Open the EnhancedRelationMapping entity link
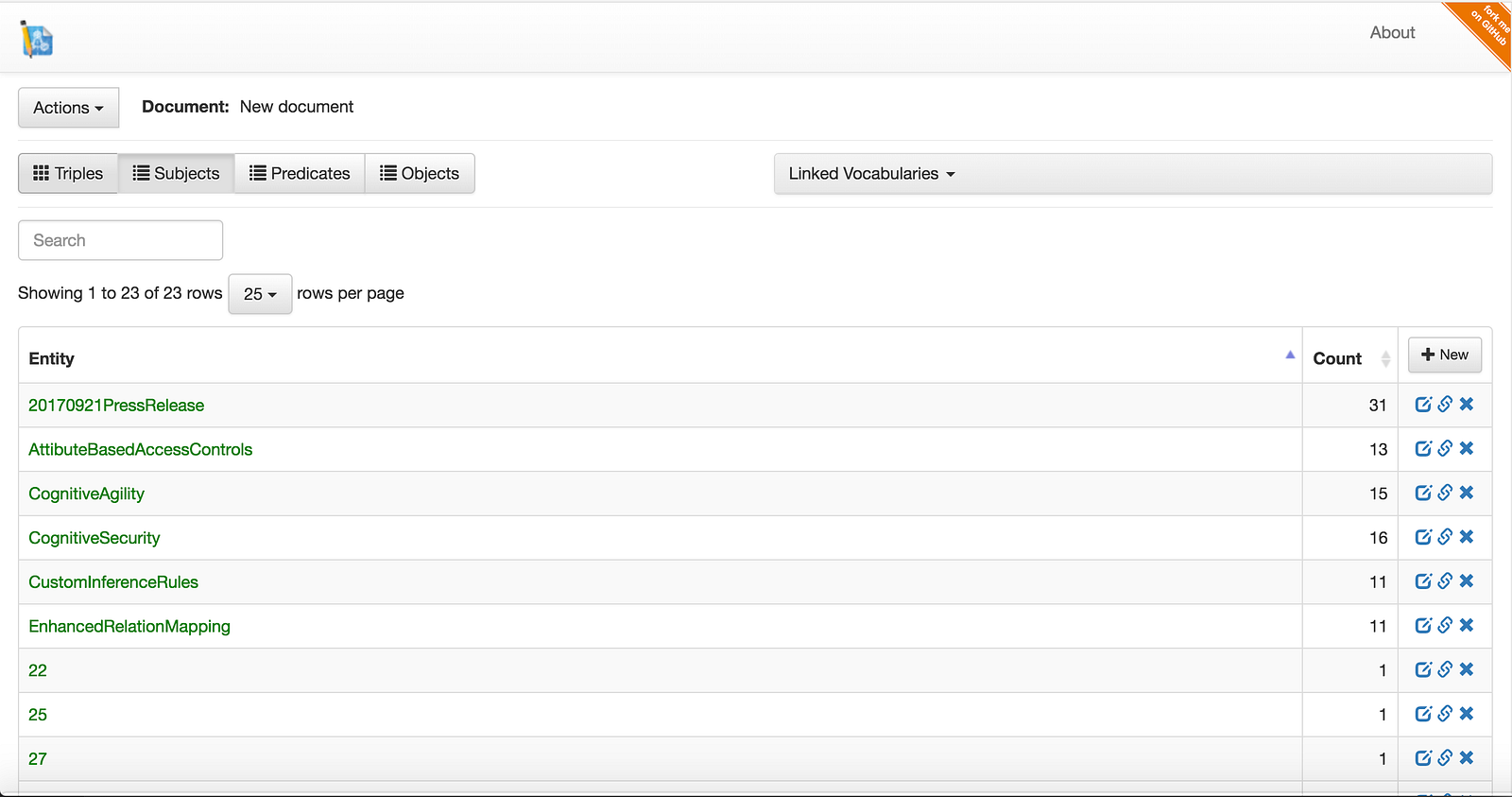 point(129,626)
